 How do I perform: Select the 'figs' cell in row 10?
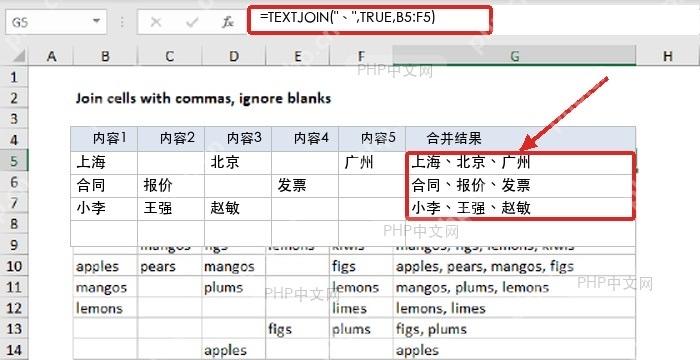coord(361,267)
